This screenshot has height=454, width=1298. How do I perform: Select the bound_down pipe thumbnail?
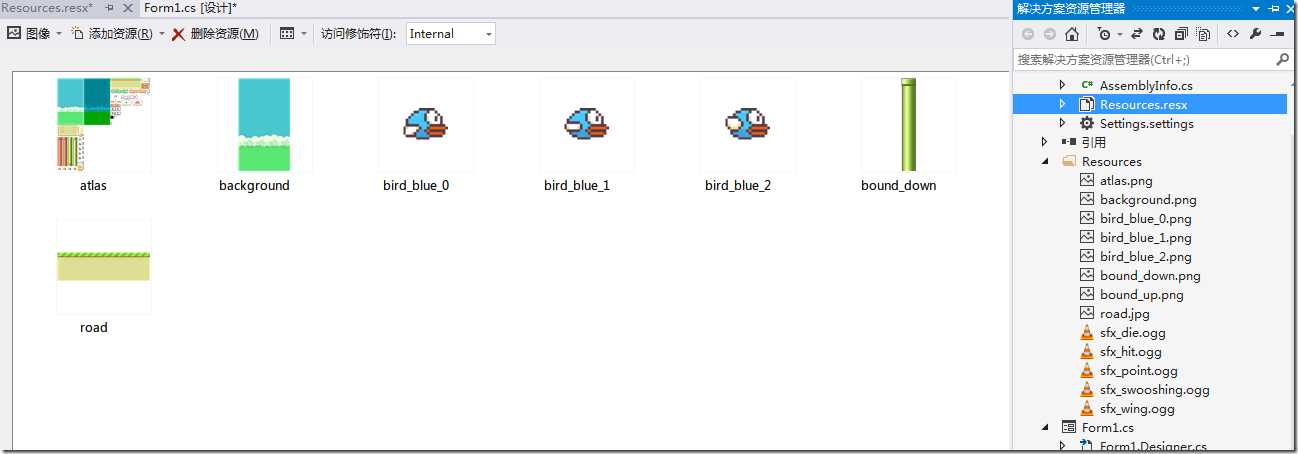click(908, 126)
